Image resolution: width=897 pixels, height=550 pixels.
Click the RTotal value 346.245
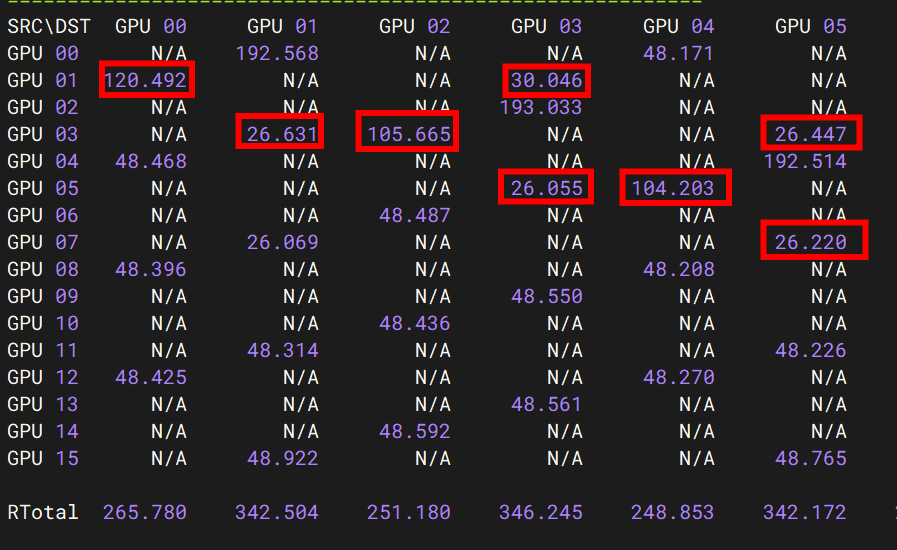coord(541,512)
